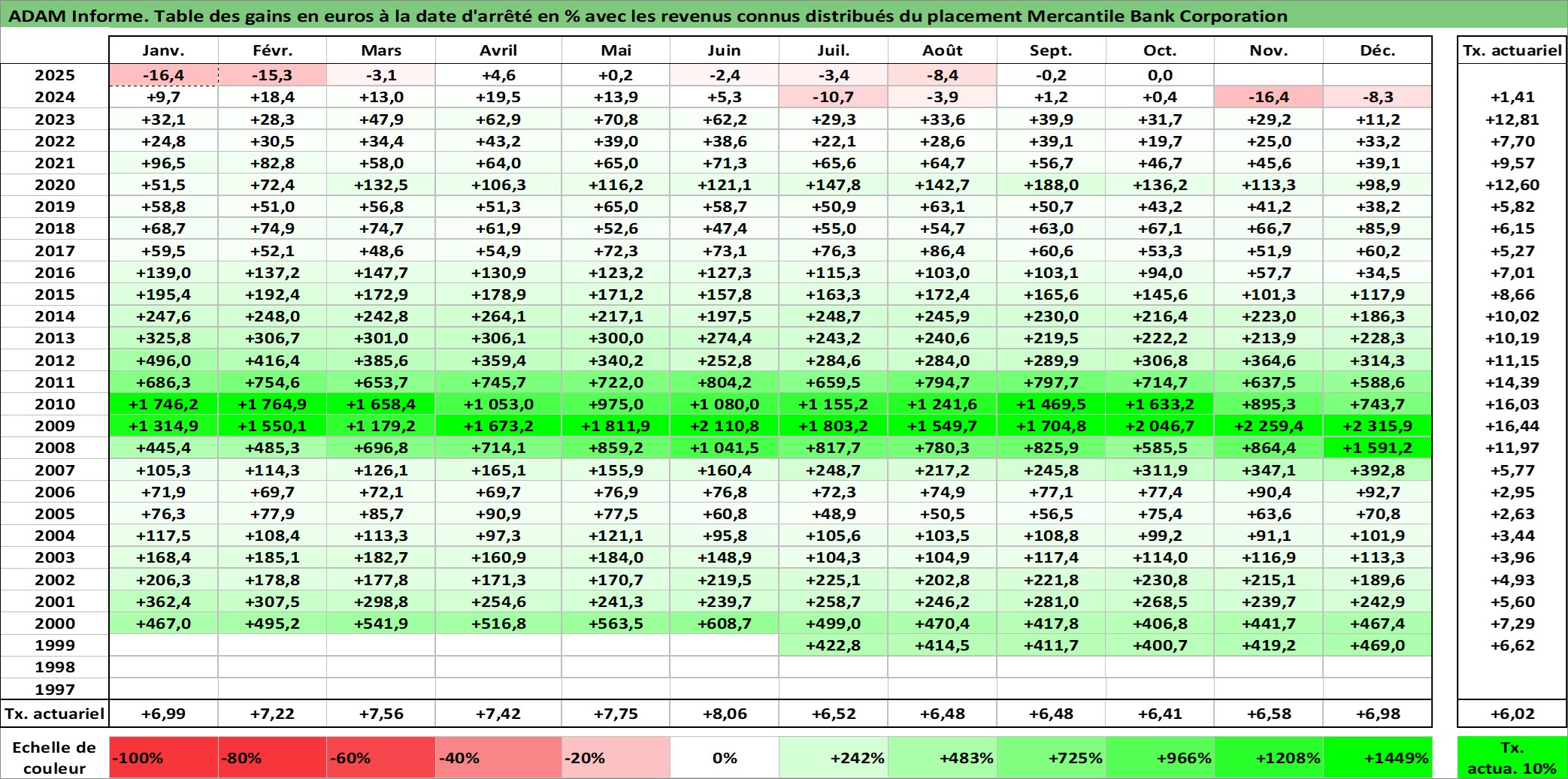Select the -60% color scale swatch
Screen dimensions: 1568x779
(381, 757)
